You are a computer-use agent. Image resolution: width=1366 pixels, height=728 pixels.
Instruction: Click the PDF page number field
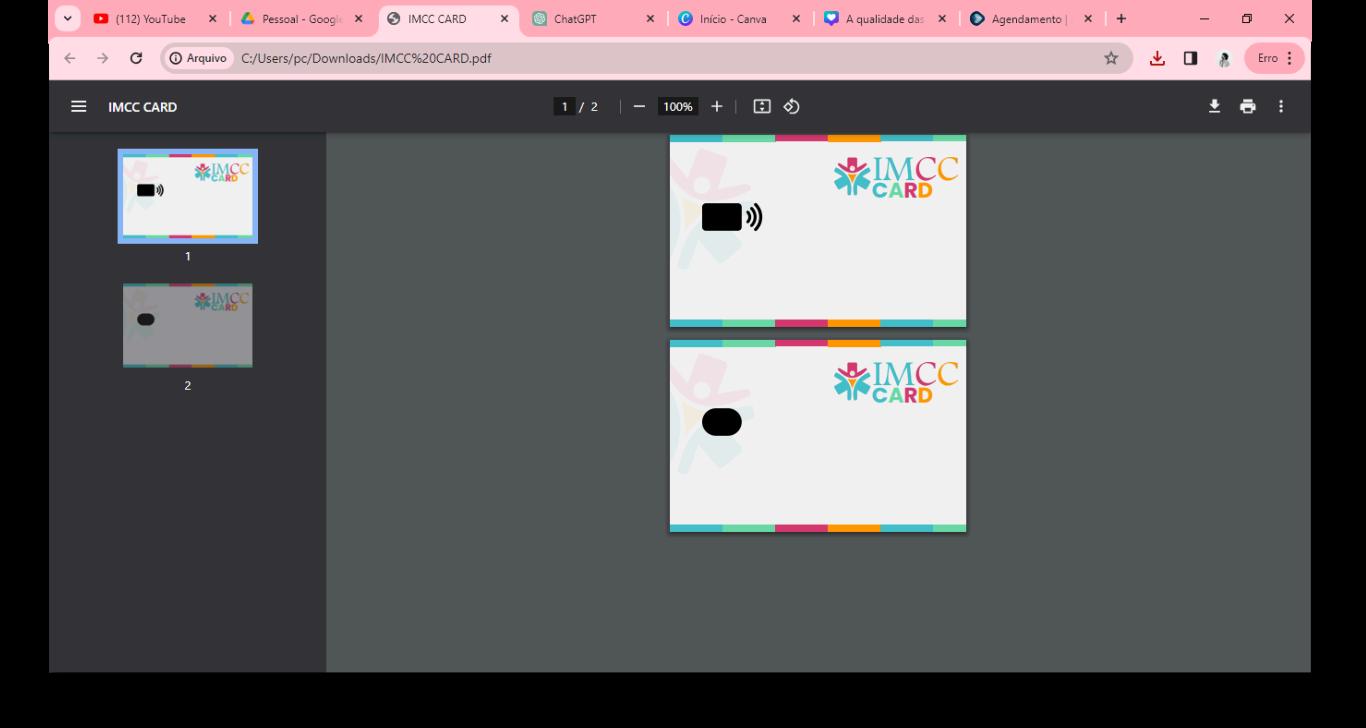[565, 107]
